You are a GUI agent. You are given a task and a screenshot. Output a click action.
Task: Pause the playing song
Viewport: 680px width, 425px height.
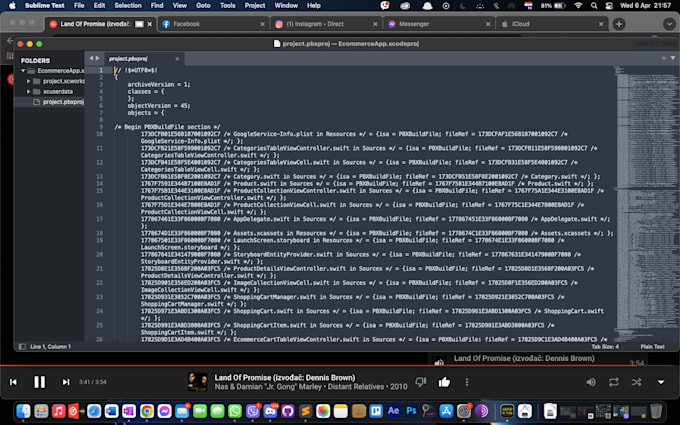(39, 382)
